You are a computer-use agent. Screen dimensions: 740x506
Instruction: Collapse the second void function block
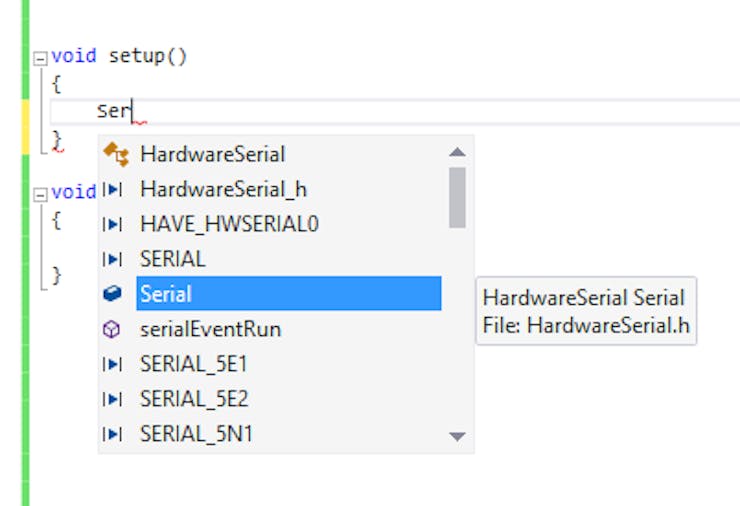(x=41, y=194)
